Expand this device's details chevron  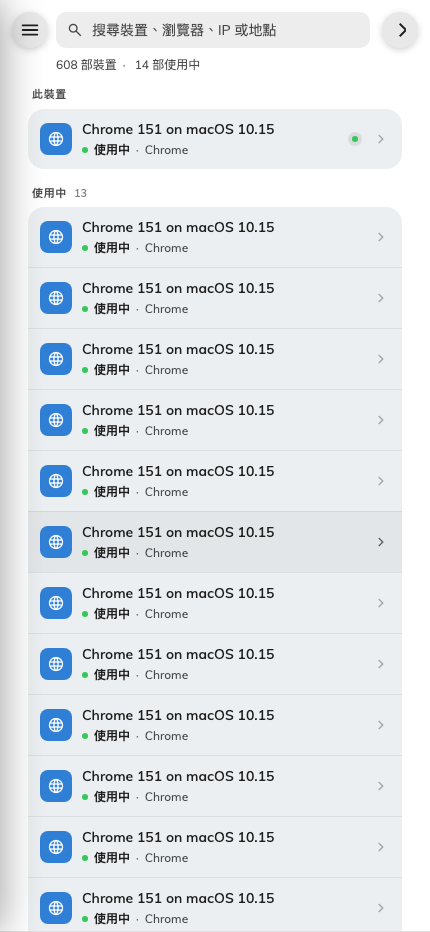click(x=381, y=139)
